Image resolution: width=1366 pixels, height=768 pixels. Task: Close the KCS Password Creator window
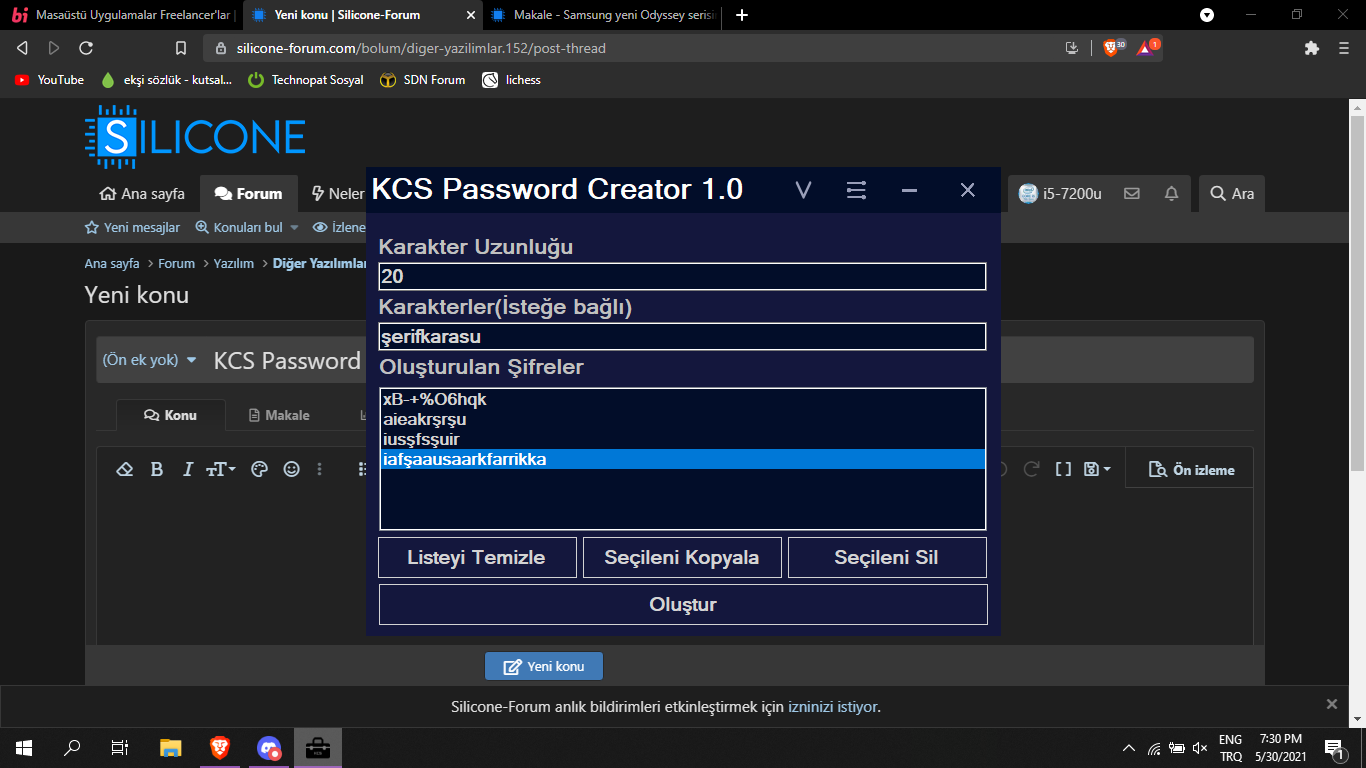[x=967, y=190]
